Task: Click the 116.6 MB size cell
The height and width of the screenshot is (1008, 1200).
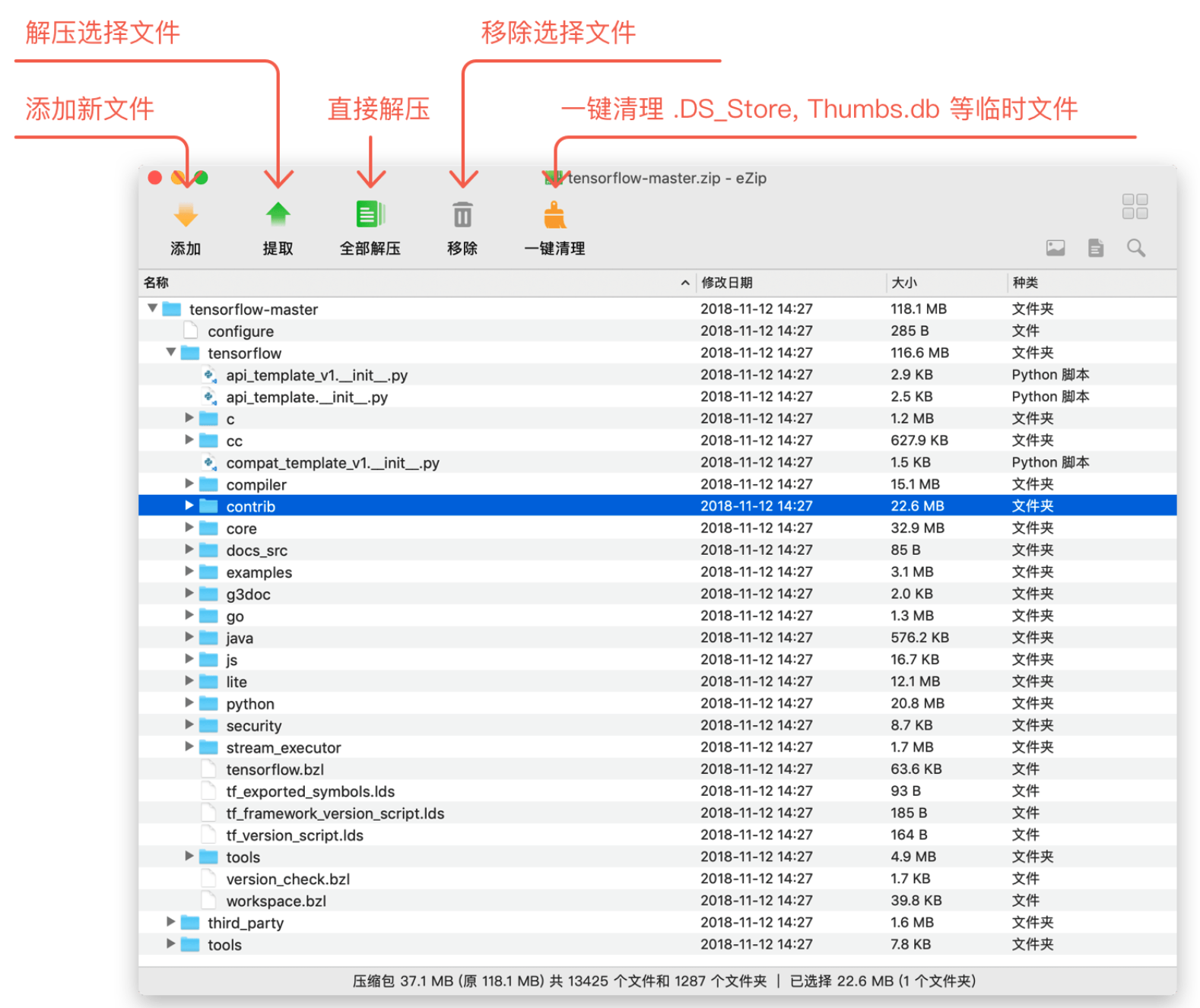Action: pos(919,353)
